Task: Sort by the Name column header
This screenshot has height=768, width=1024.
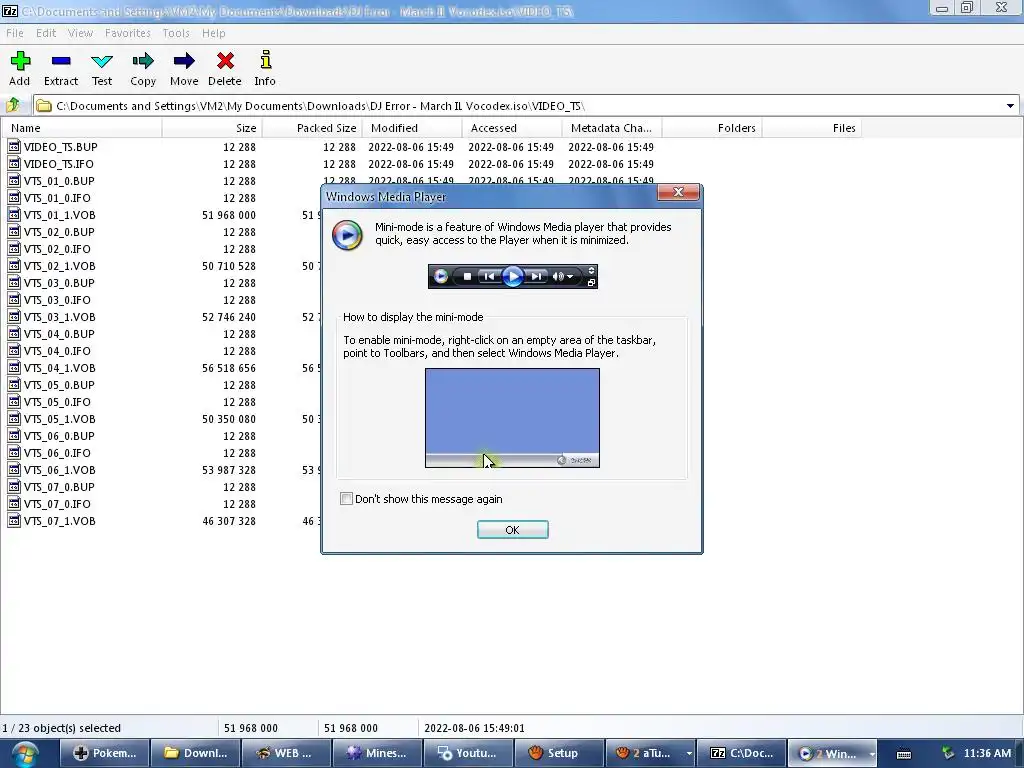Action: pos(82,128)
